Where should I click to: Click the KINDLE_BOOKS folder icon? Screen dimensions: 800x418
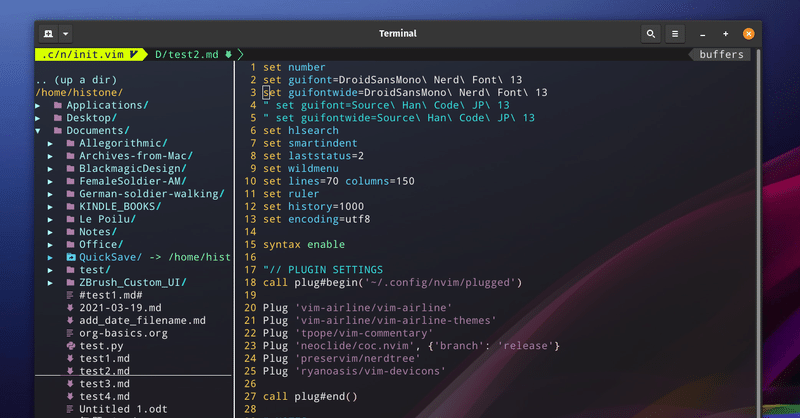(70, 207)
